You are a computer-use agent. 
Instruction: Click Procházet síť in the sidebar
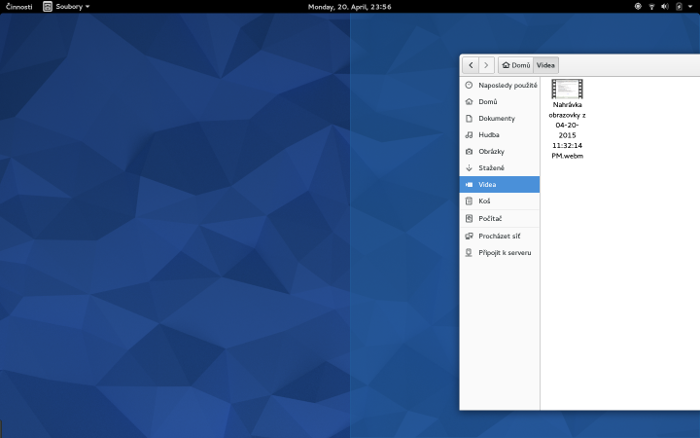coord(499,236)
